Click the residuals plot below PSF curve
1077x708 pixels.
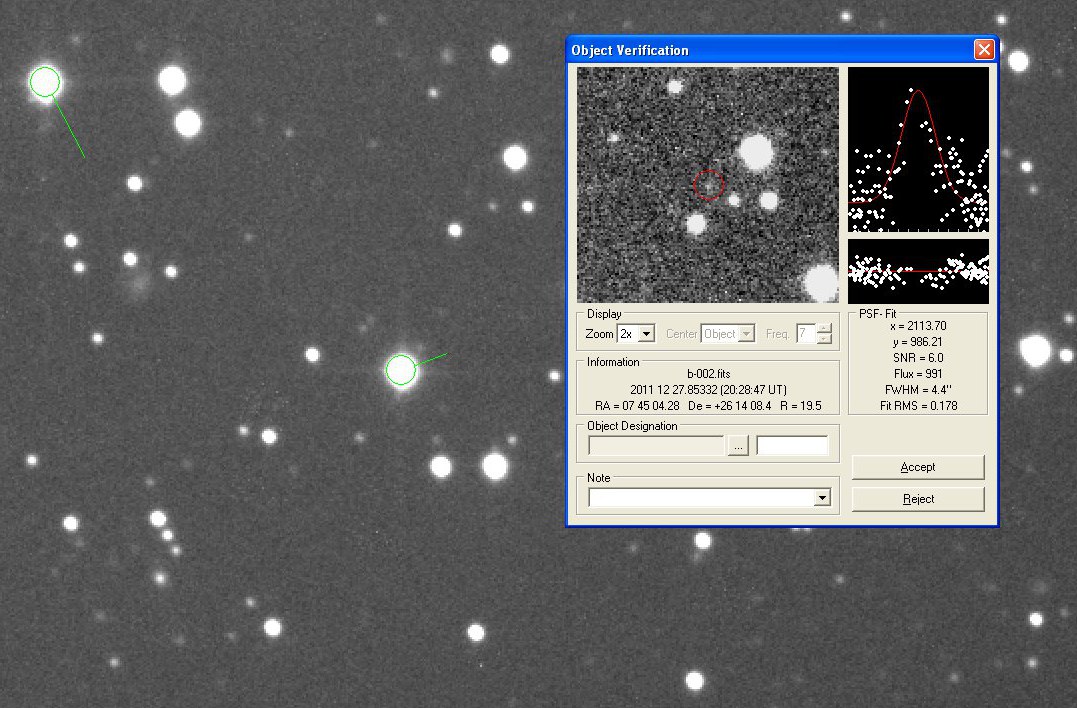[918, 270]
